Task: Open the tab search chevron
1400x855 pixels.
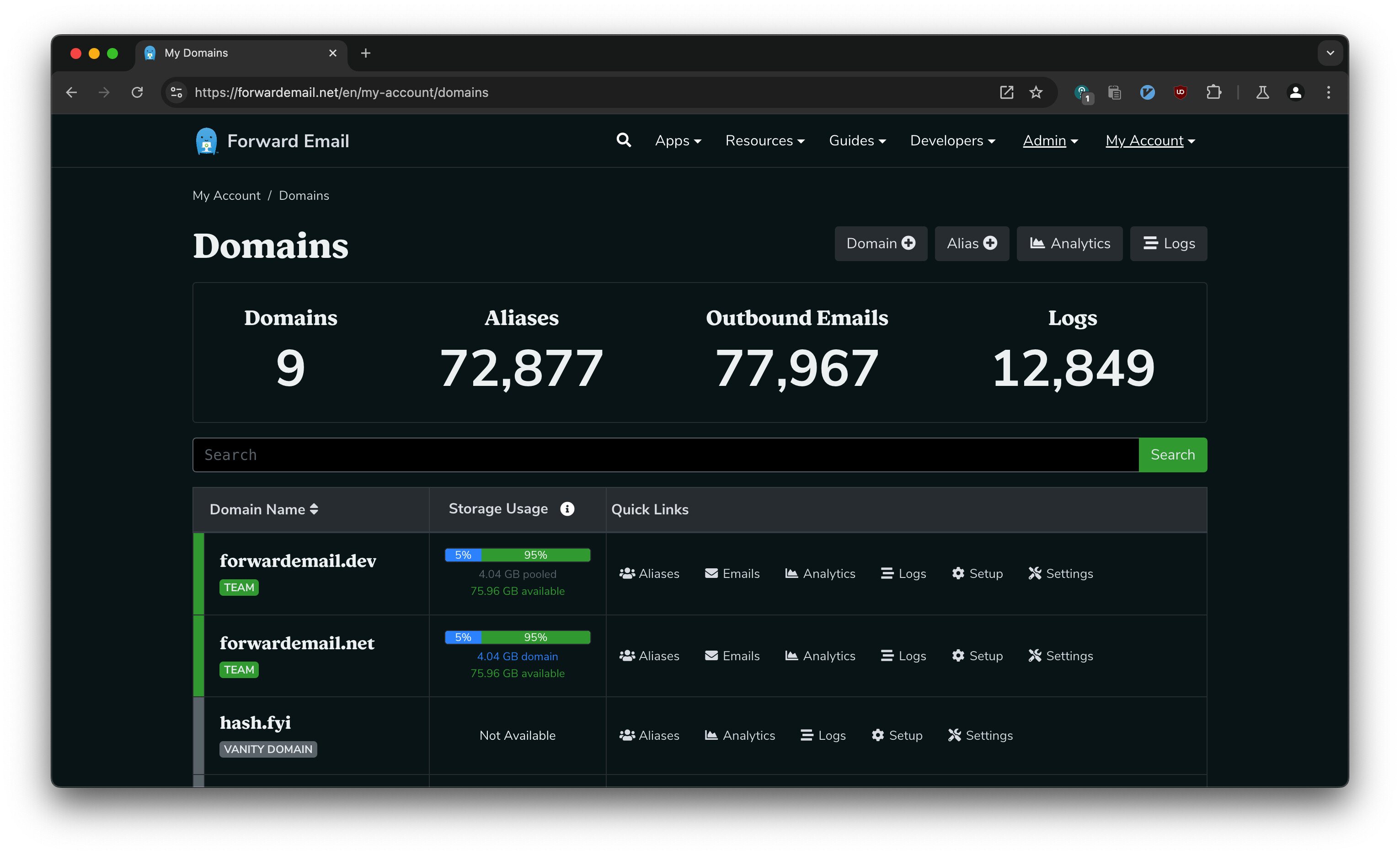Action: [x=1330, y=53]
